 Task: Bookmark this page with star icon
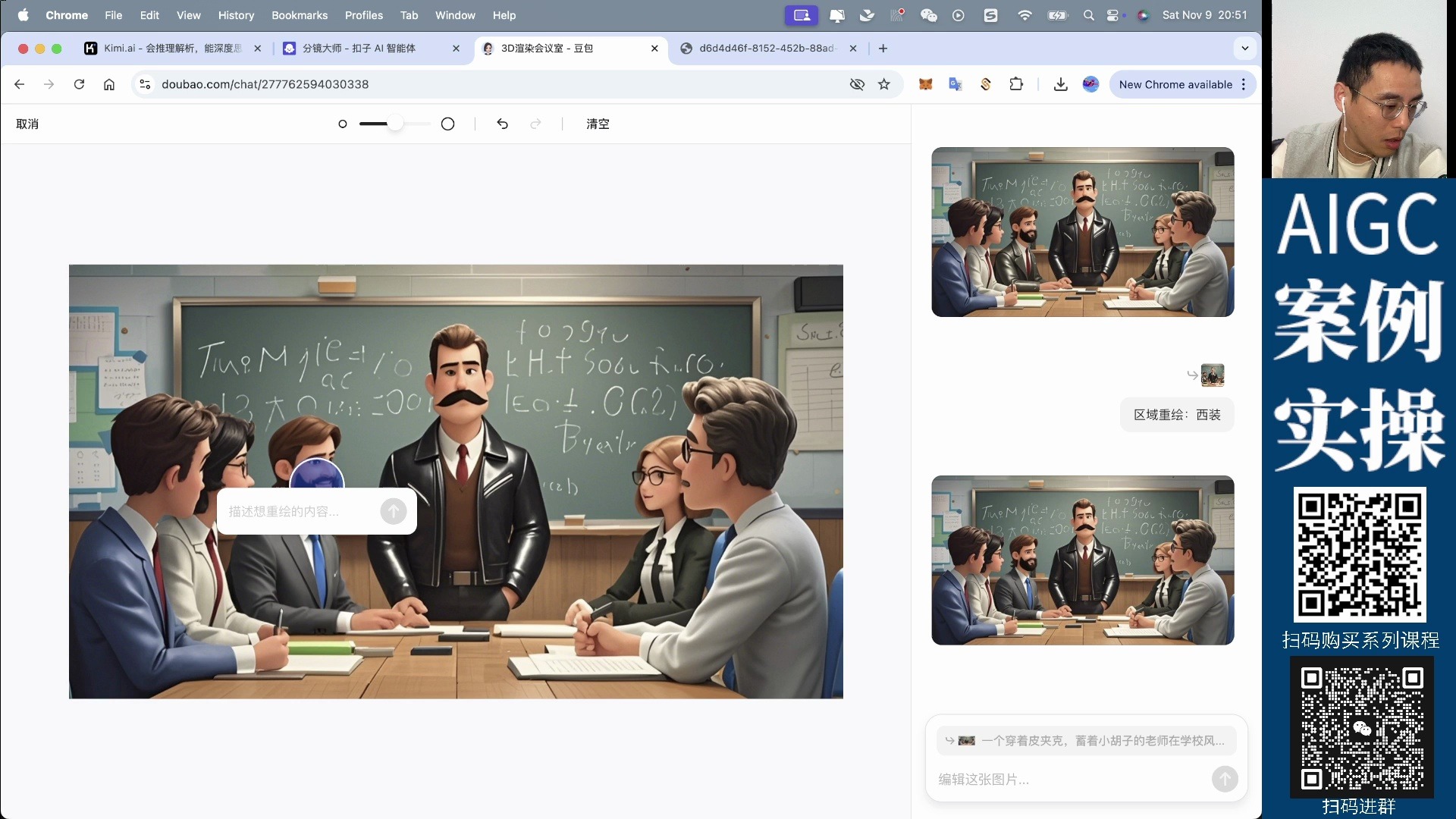click(883, 84)
